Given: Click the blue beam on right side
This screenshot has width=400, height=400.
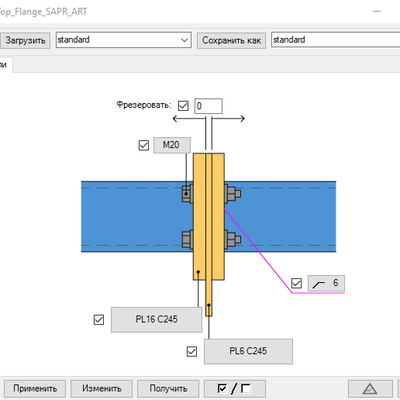Looking at the screenshot, I should pos(280,217).
